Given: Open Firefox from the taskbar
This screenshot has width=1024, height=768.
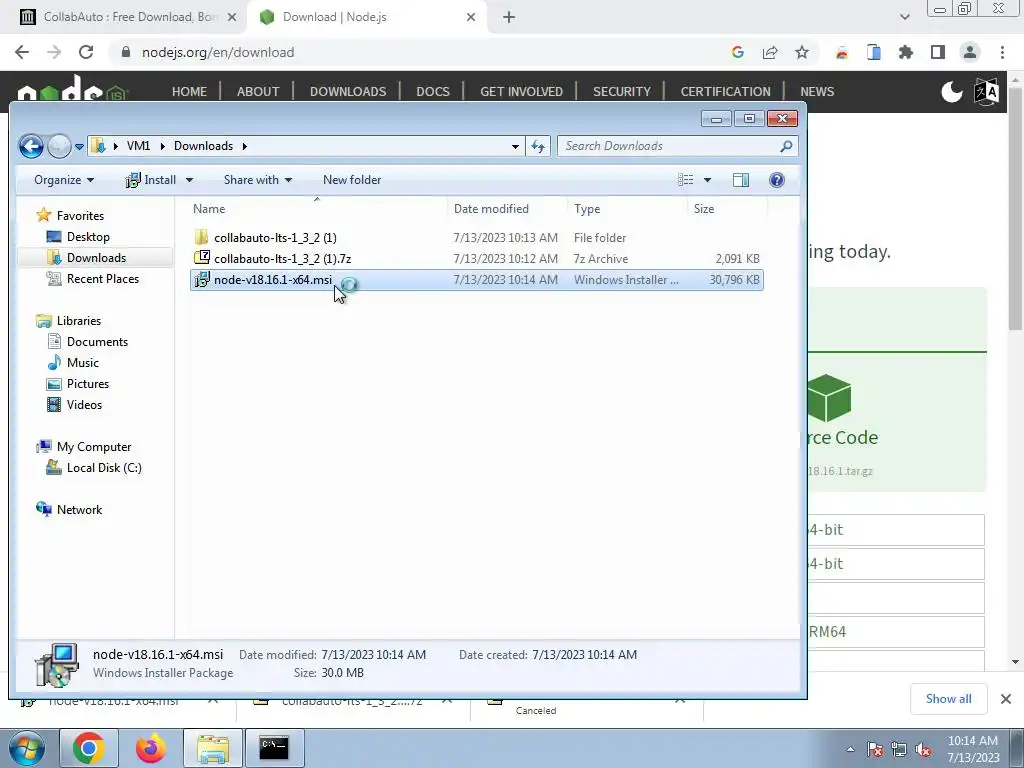Looking at the screenshot, I should [x=151, y=748].
